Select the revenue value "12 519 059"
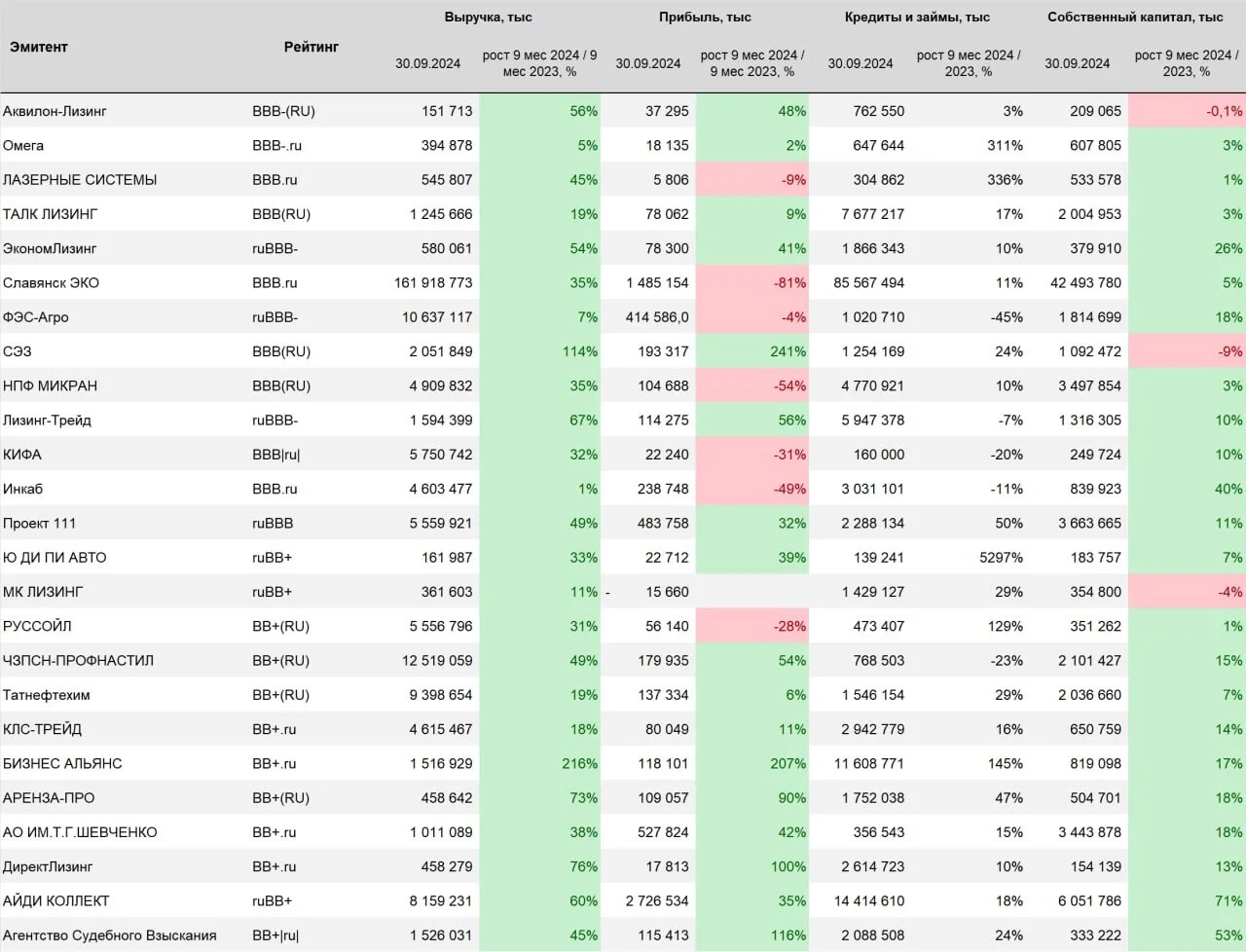Screen dimensions: 1246x952 click(437, 660)
